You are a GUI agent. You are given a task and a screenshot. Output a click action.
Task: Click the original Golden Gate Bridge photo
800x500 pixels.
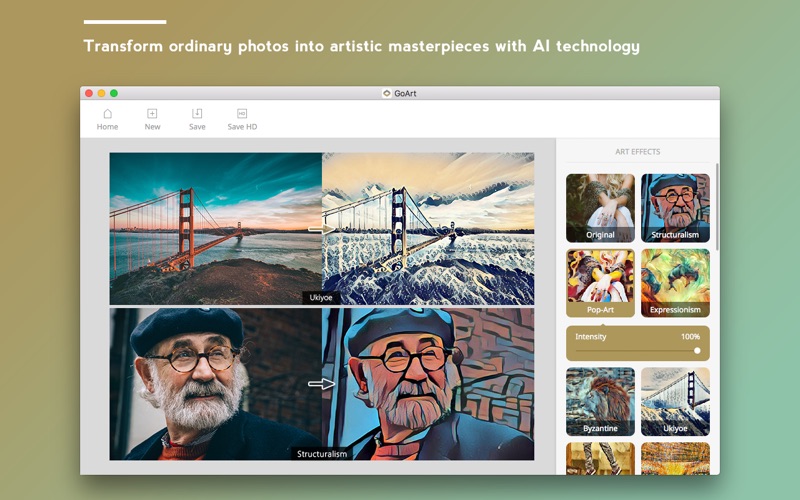(215, 227)
